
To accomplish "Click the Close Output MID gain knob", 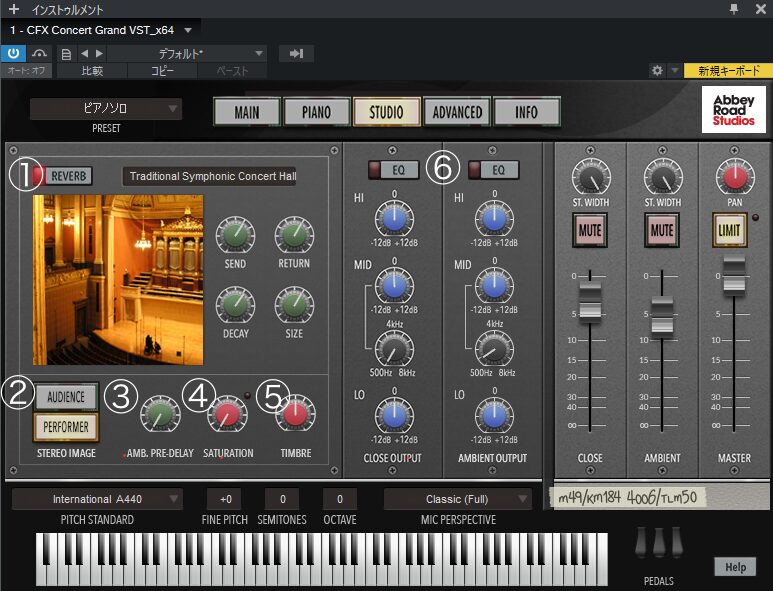I will pyautogui.click(x=394, y=286).
